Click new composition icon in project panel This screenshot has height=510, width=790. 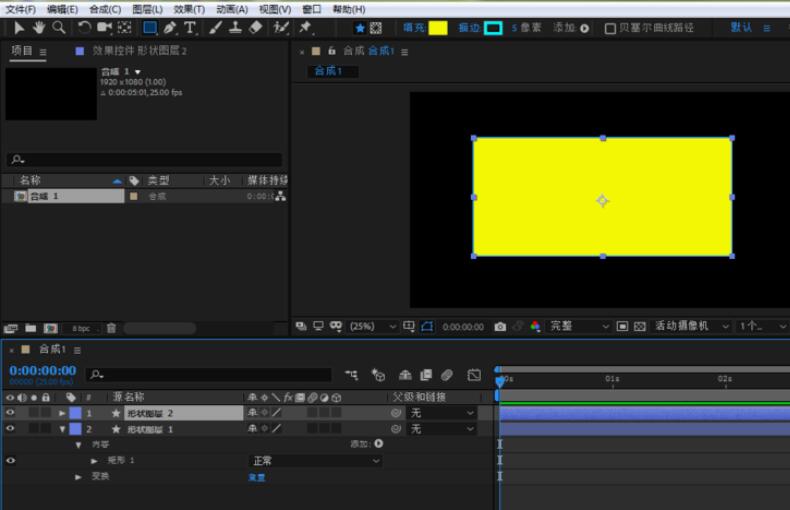[x=50, y=329]
